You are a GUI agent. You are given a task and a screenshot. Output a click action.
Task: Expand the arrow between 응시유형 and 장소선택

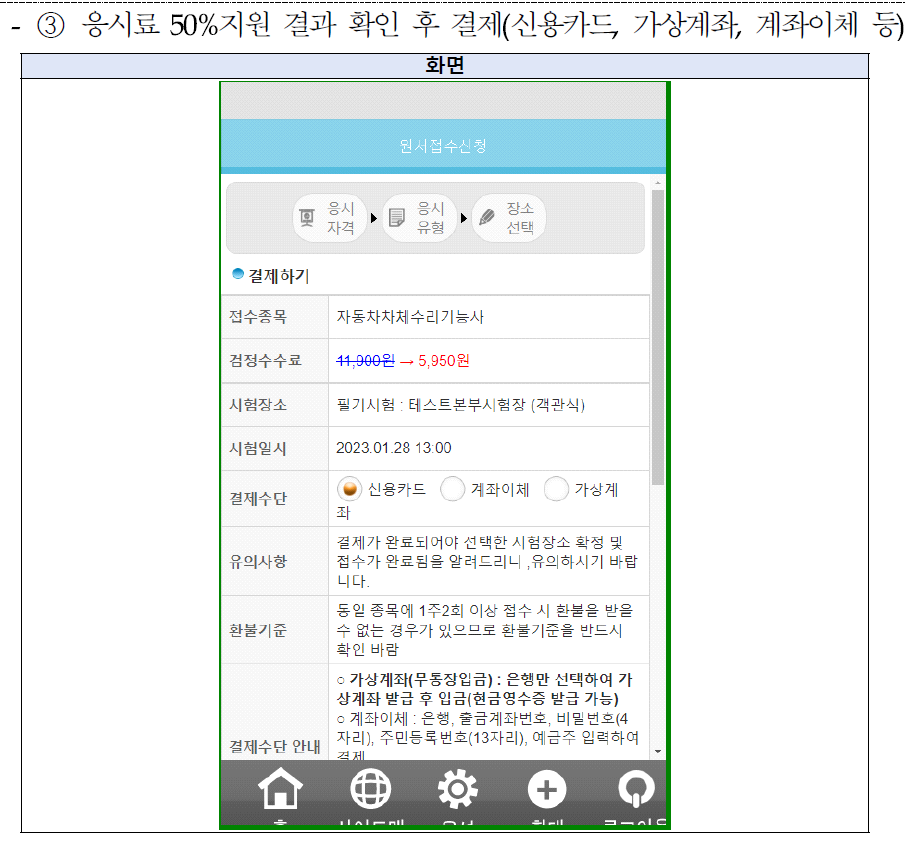tap(464, 217)
